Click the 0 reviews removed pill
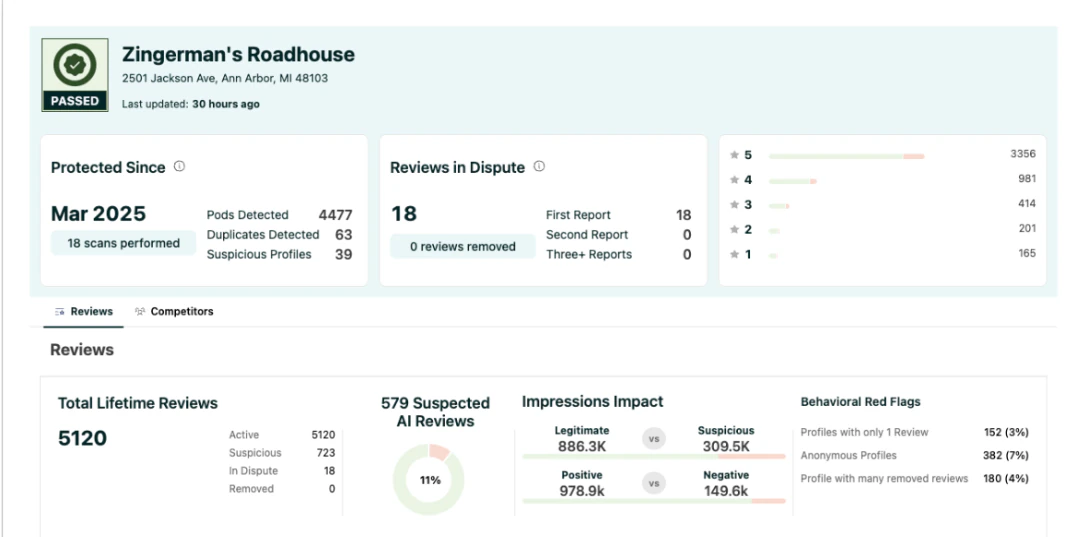The image size is (1082, 537). point(462,246)
